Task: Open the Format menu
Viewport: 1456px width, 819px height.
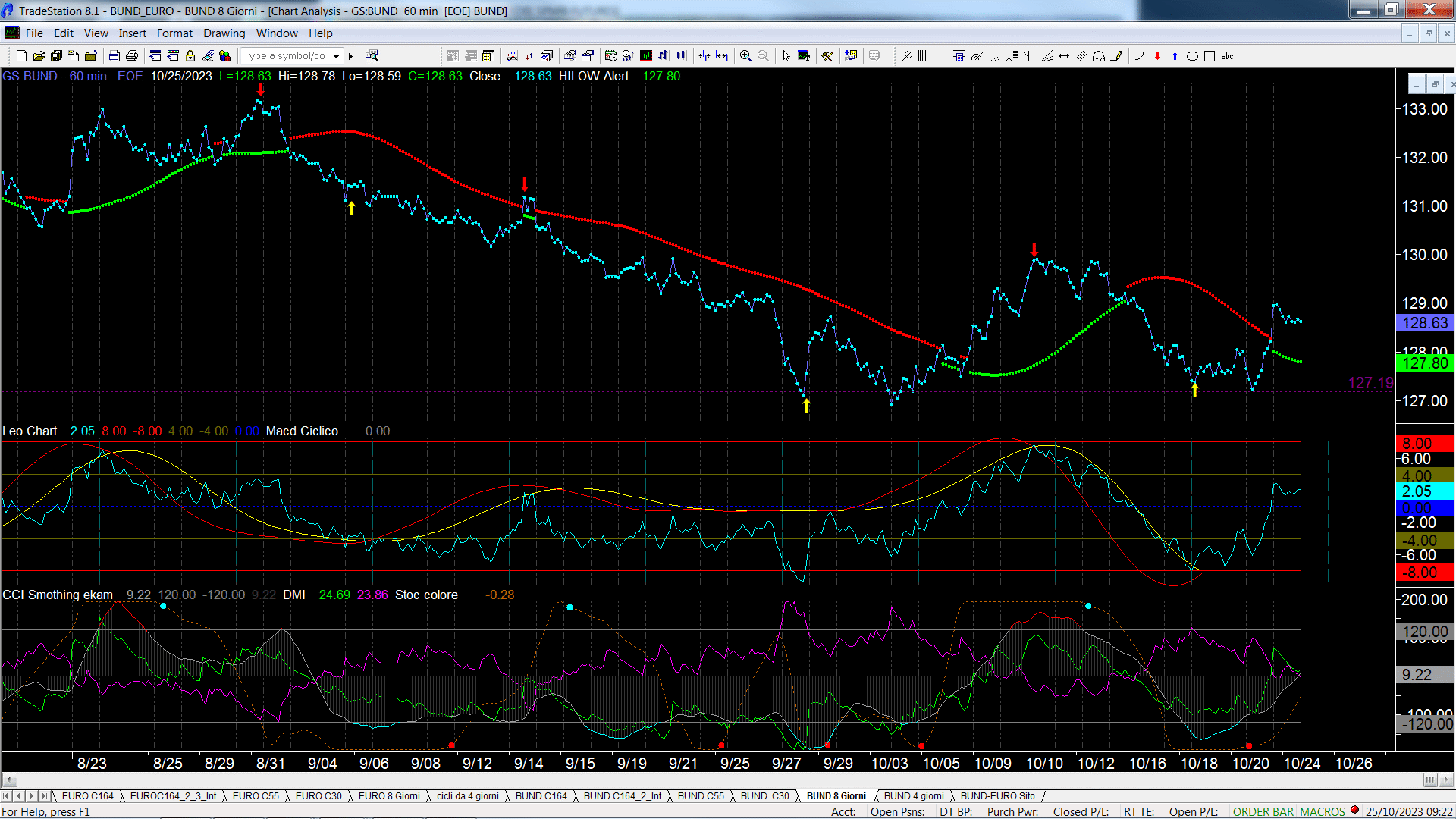Action: [174, 33]
